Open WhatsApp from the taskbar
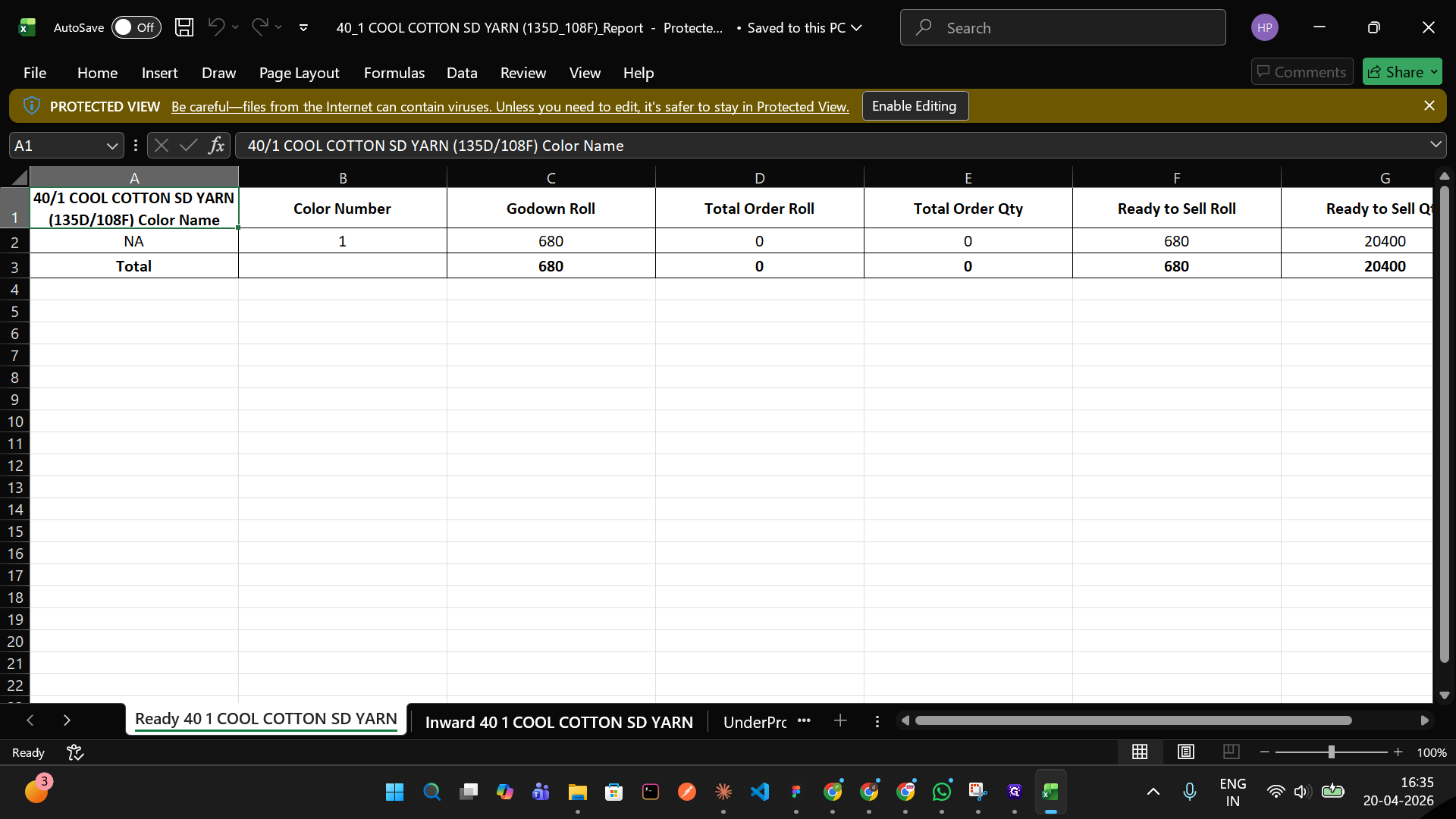The width and height of the screenshot is (1456, 819). click(x=942, y=792)
